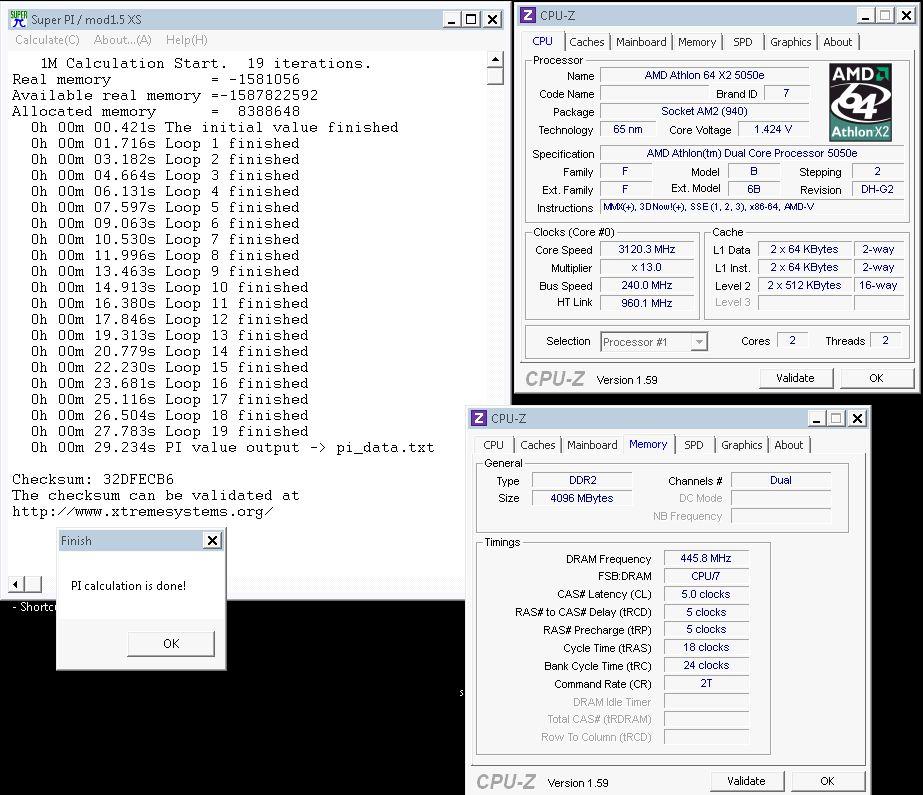Click the Multiplier value x 13.0

tap(646, 267)
